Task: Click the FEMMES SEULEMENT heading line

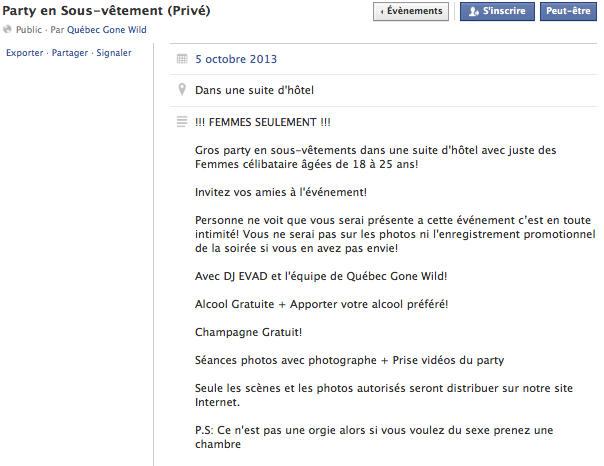Action: (x=263, y=122)
